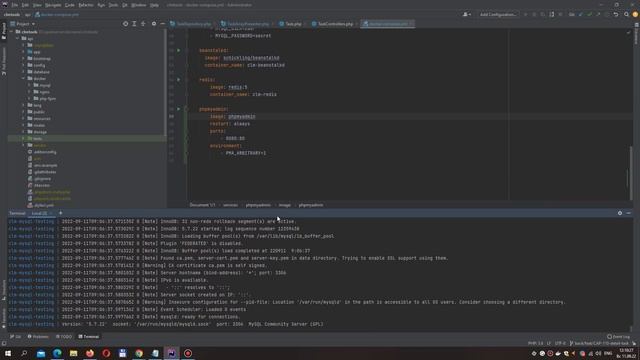Click the Project vertical side tab
The image size is (640, 360).
click(x=4, y=31)
